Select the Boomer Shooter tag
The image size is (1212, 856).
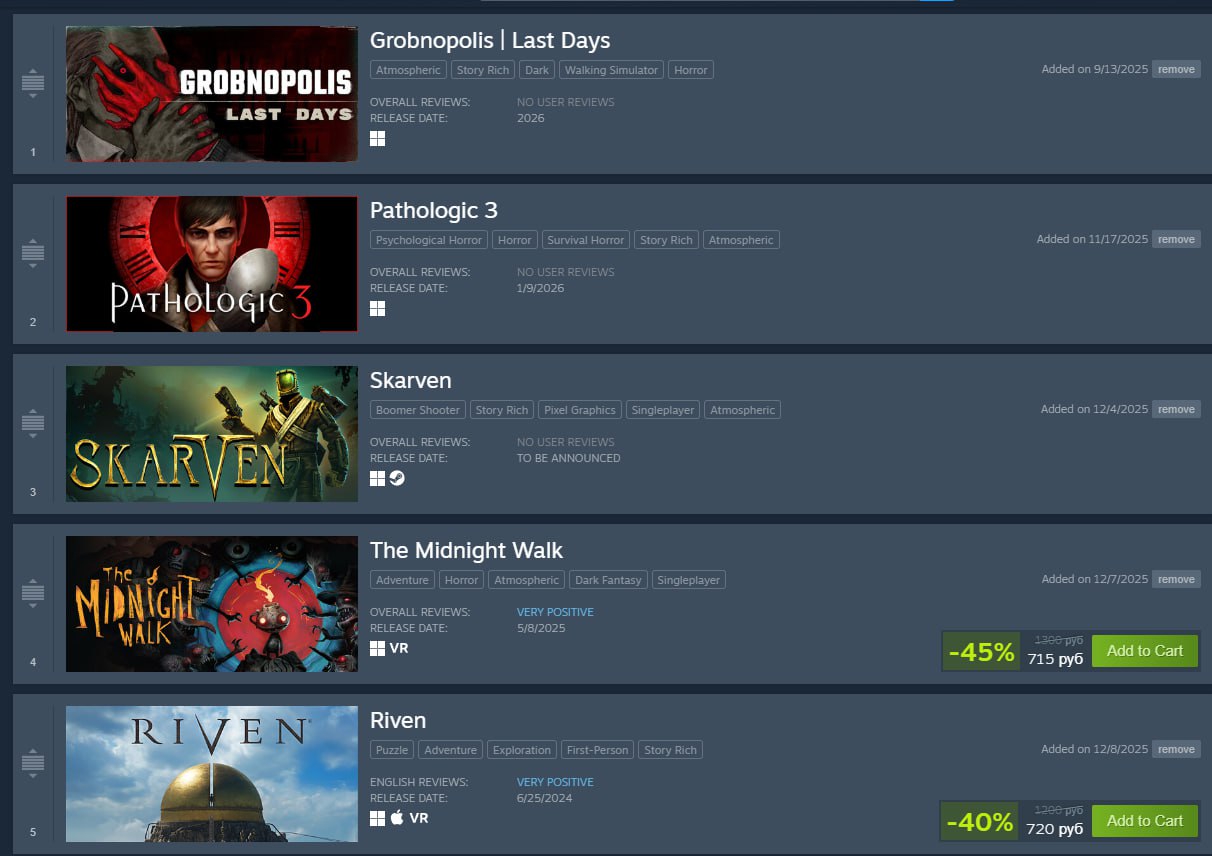click(x=418, y=410)
